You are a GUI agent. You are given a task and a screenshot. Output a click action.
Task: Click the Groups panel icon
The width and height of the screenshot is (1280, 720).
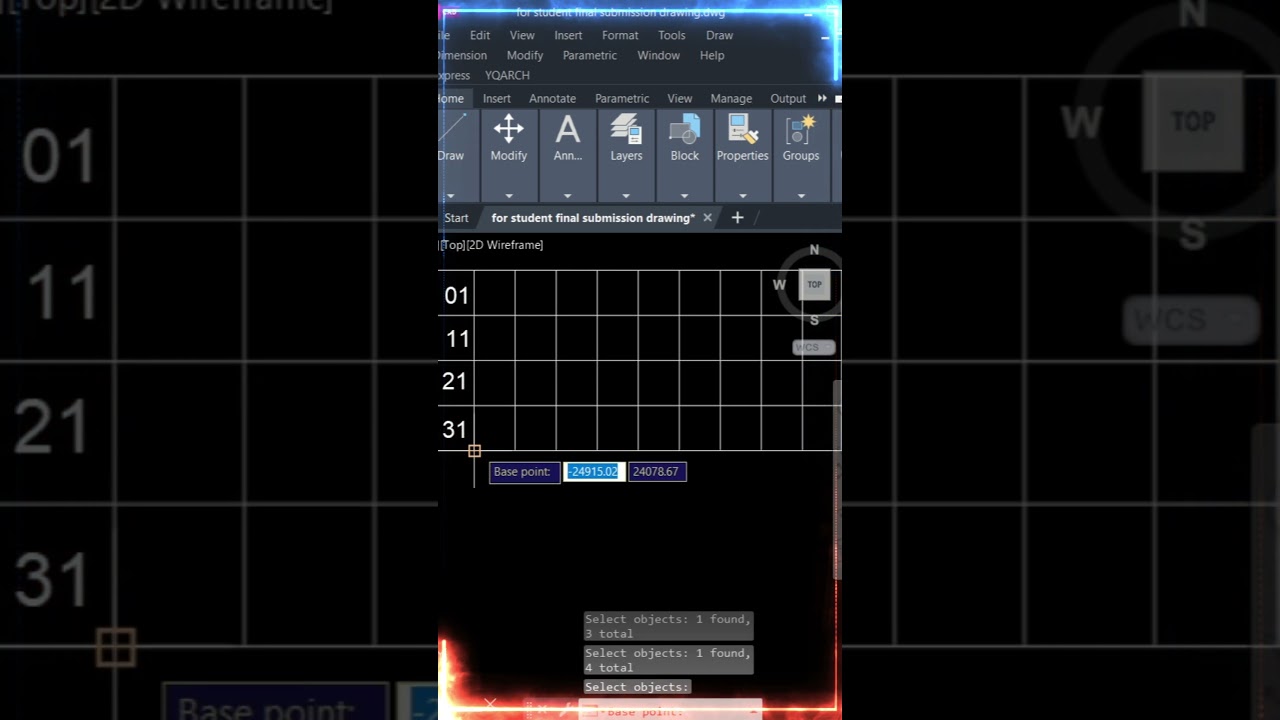coord(801,129)
